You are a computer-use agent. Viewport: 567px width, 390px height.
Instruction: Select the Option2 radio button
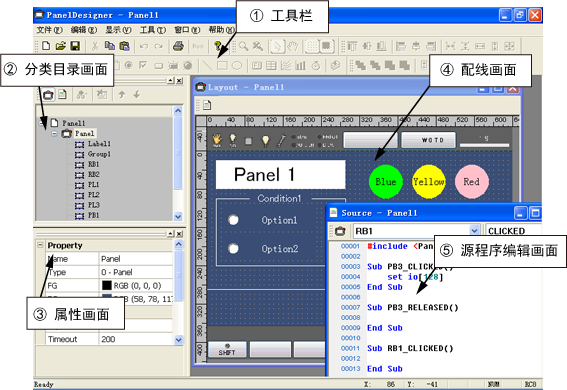coord(234,248)
